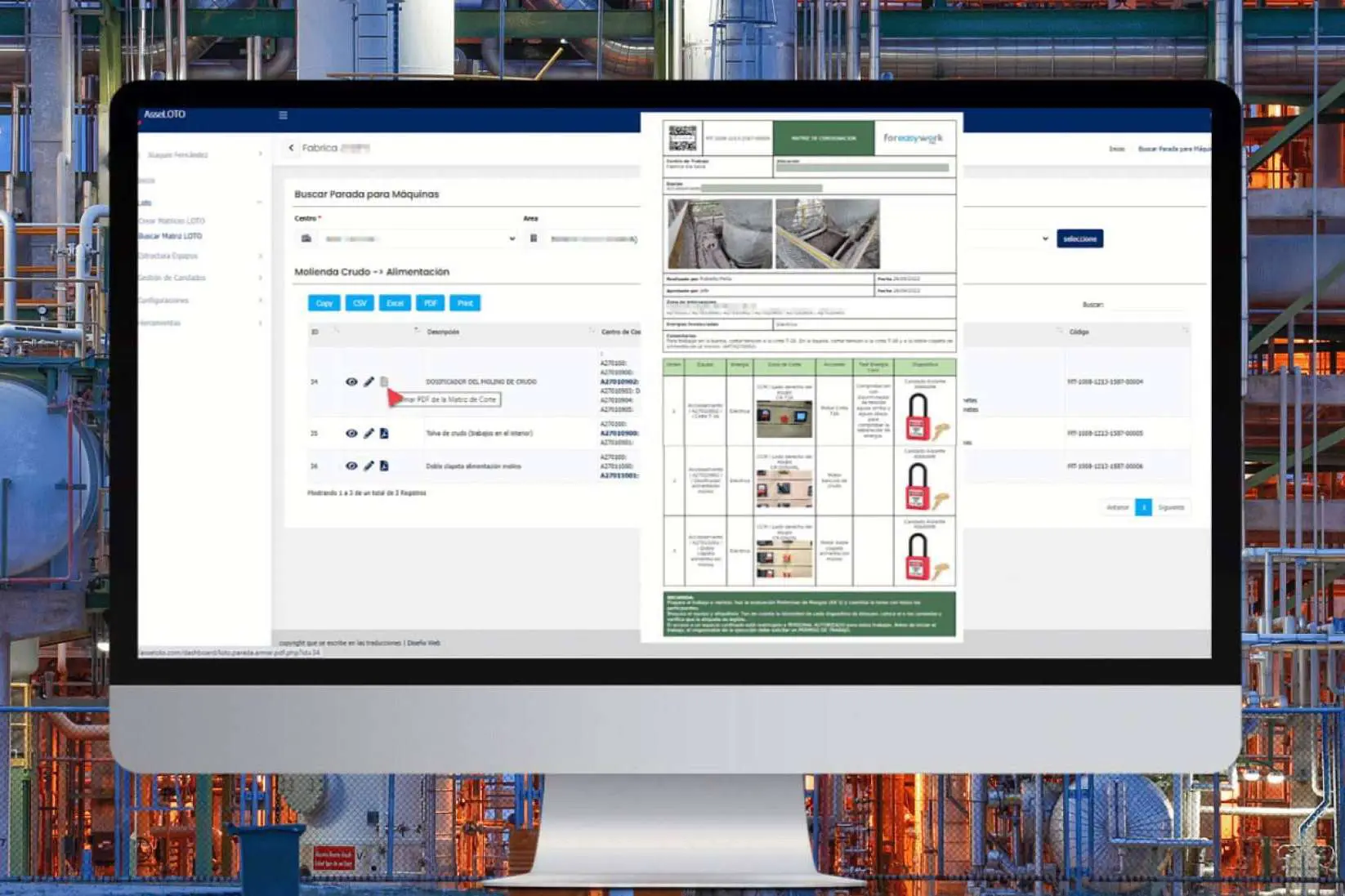Select Crear Matrices LOTO menu item
The height and width of the screenshot is (896, 1345).
(172, 221)
